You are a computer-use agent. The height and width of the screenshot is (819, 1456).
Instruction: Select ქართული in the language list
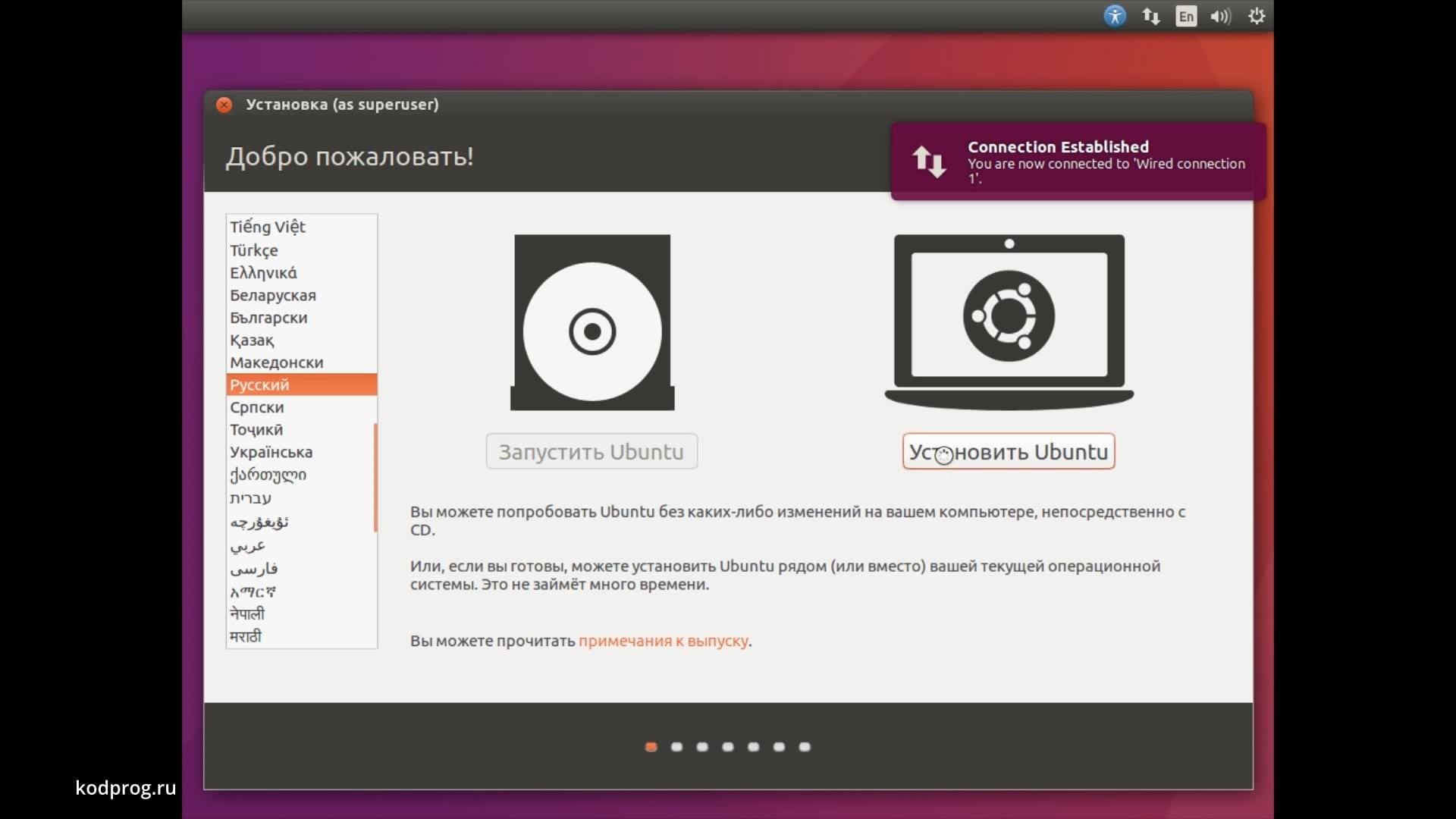pyautogui.click(x=302, y=475)
